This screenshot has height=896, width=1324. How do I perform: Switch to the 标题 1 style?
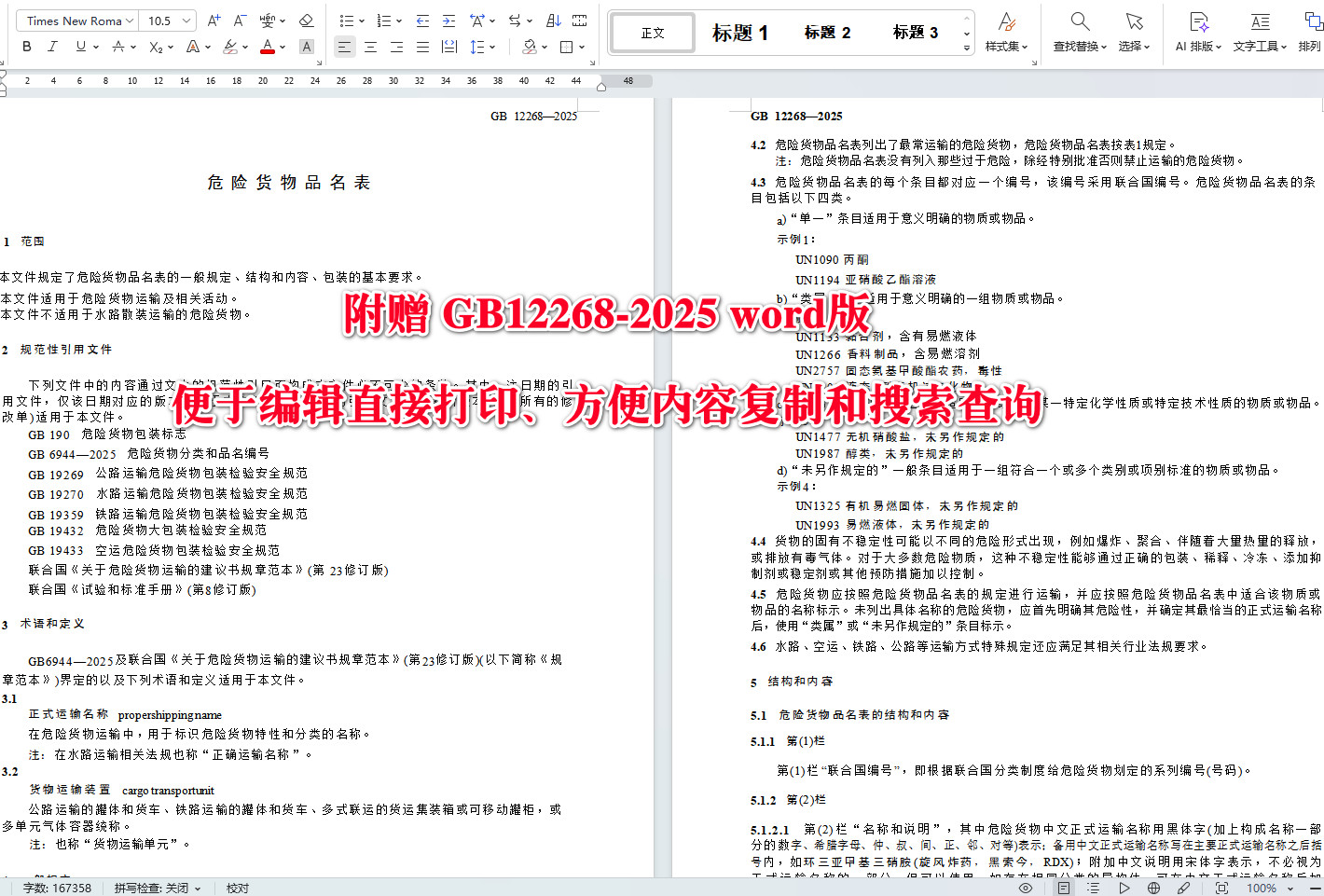pyautogui.click(x=740, y=32)
